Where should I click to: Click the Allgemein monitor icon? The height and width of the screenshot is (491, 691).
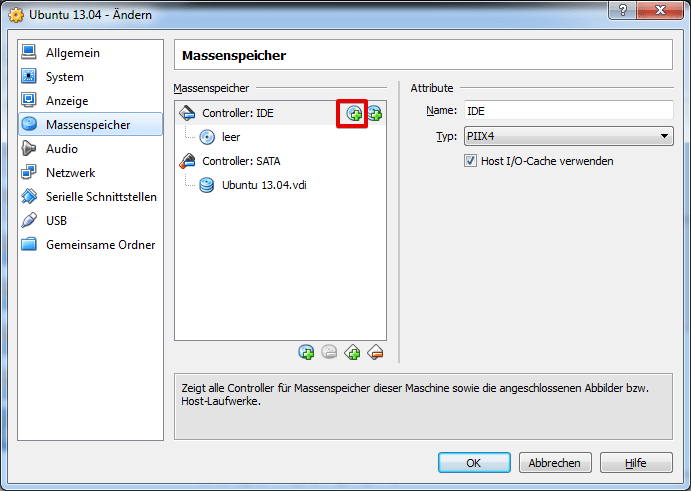point(29,52)
